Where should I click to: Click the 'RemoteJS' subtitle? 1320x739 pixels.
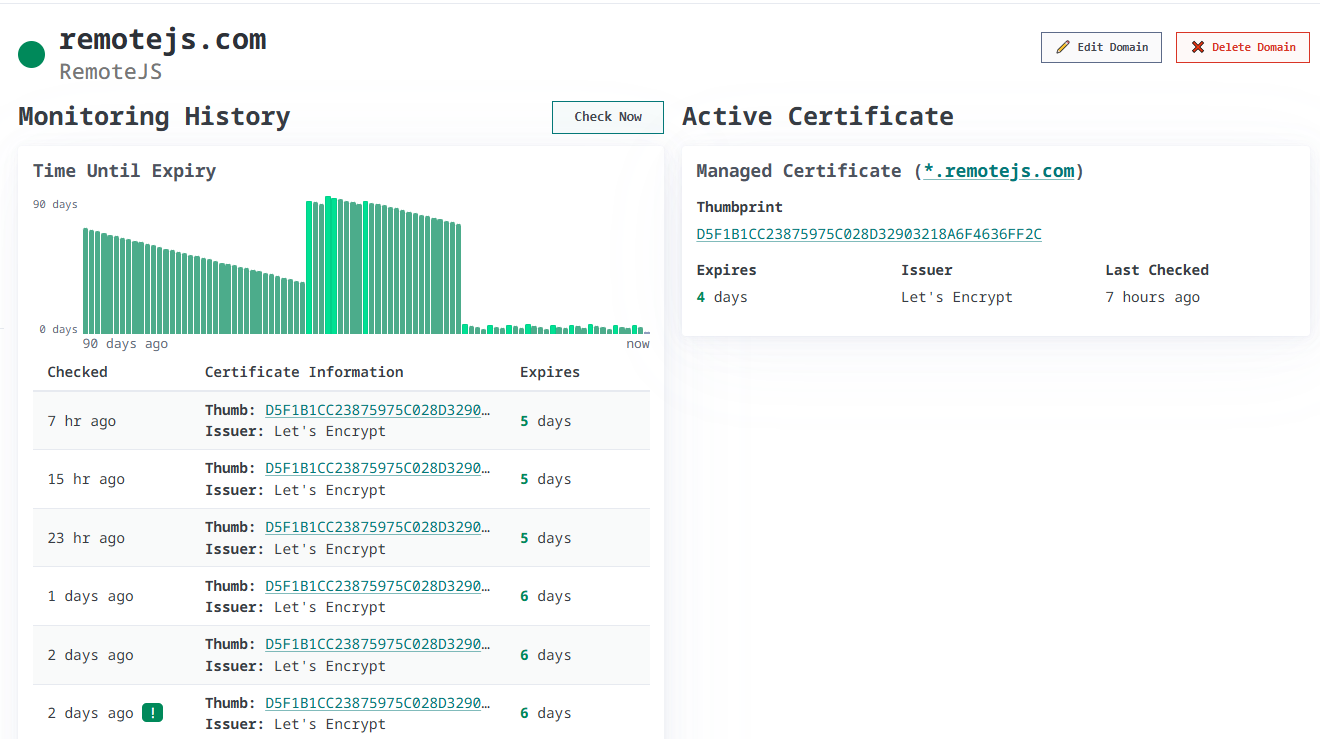(x=111, y=72)
